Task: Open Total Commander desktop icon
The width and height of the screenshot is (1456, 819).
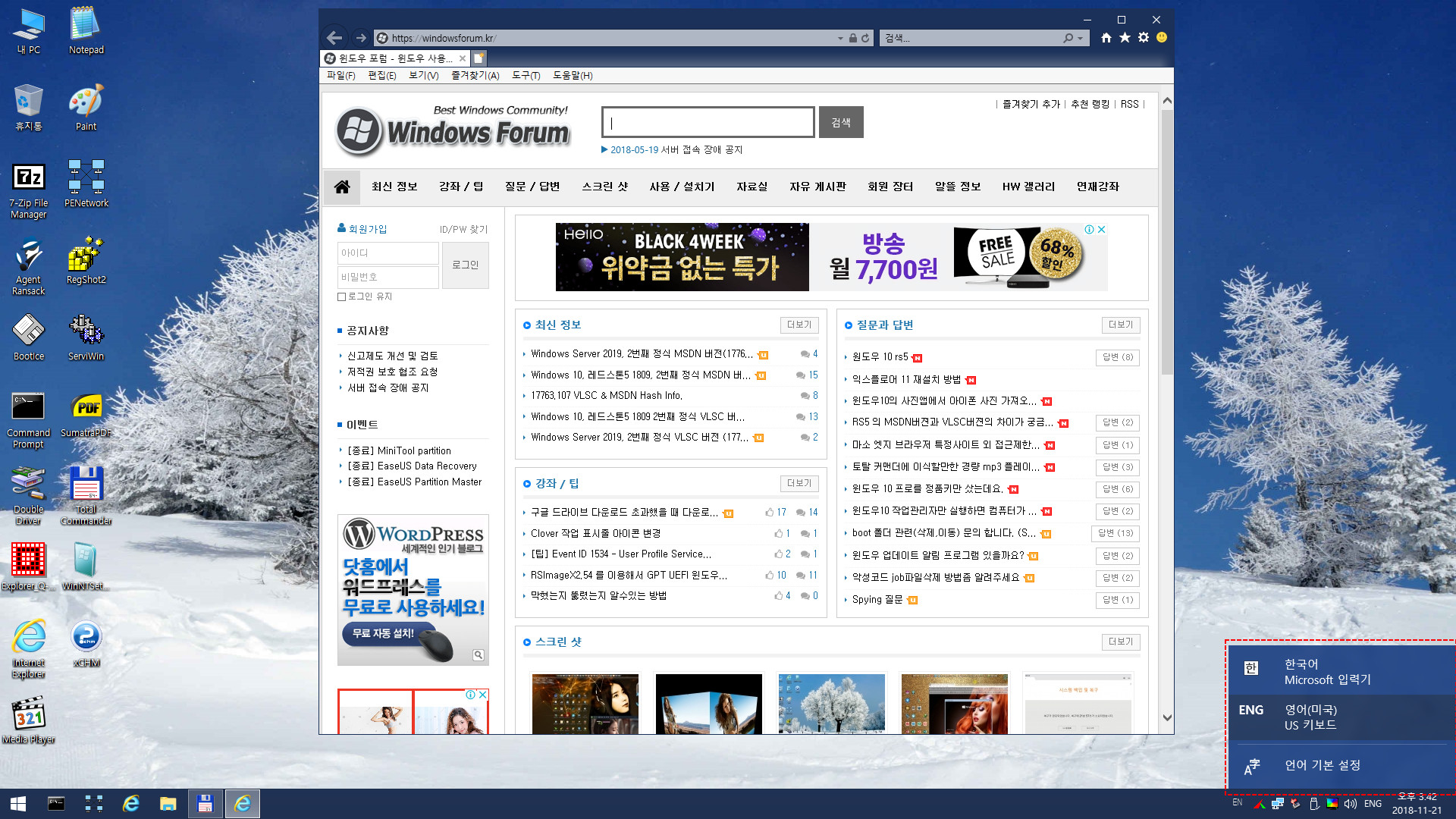Action: (x=86, y=496)
